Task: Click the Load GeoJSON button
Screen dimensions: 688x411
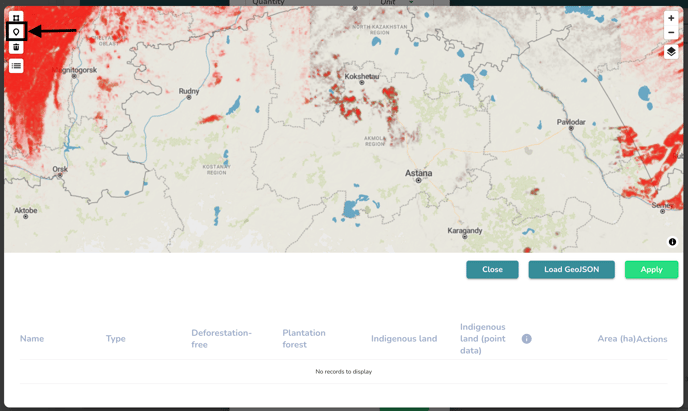Action: coord(571,269)
